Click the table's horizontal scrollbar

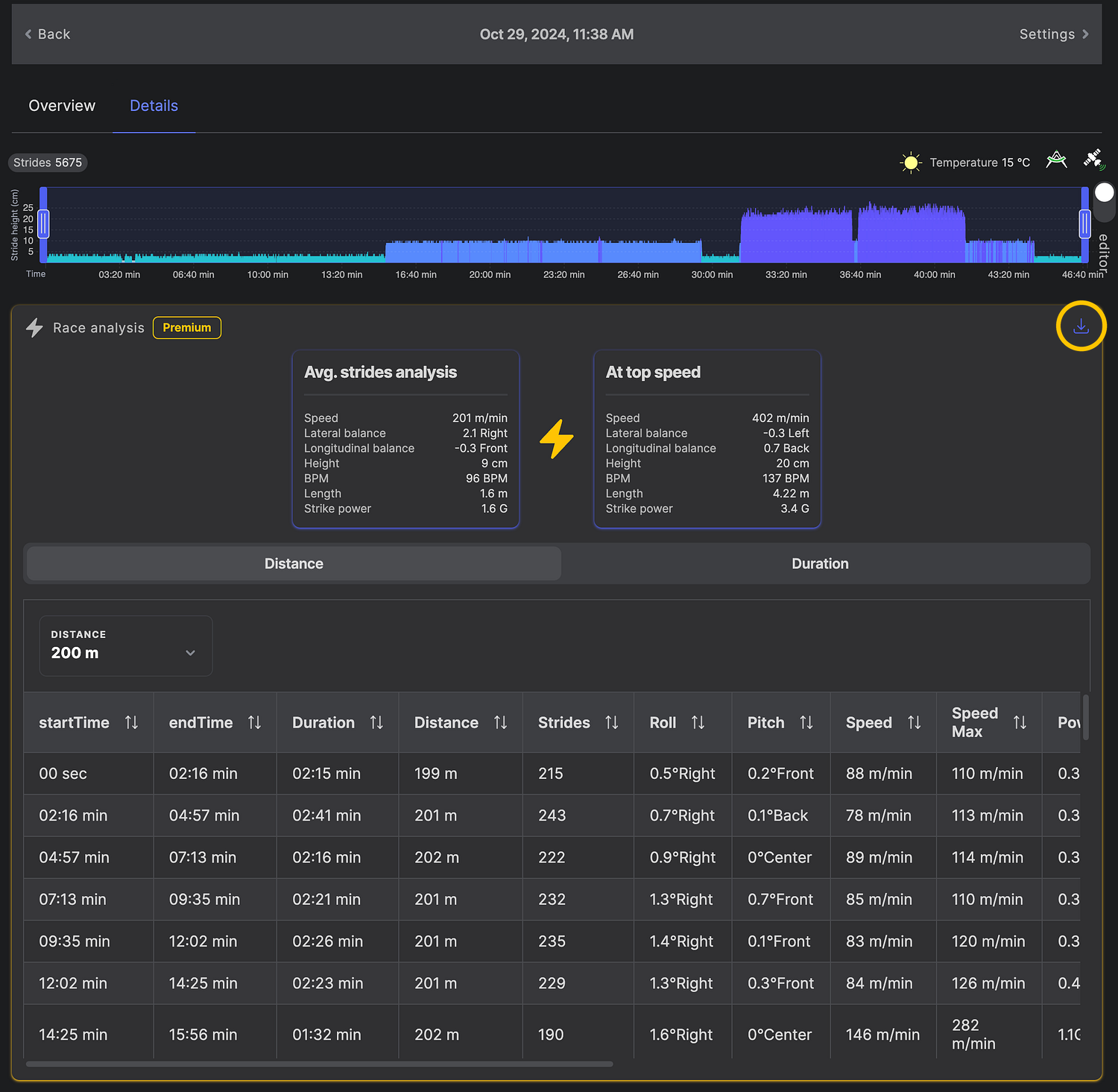[319, 1064]
